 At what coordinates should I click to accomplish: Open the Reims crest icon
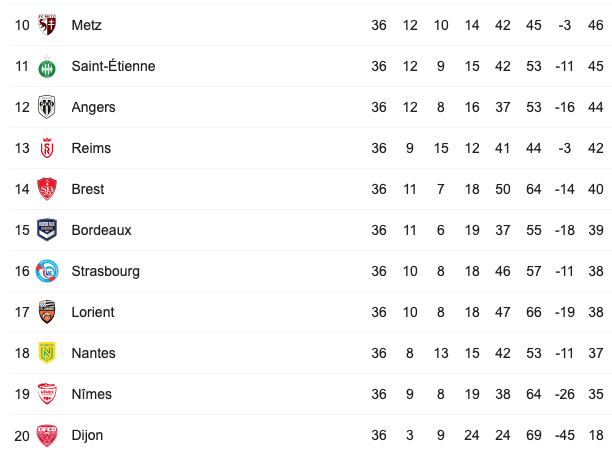click(x=47, y=148)
